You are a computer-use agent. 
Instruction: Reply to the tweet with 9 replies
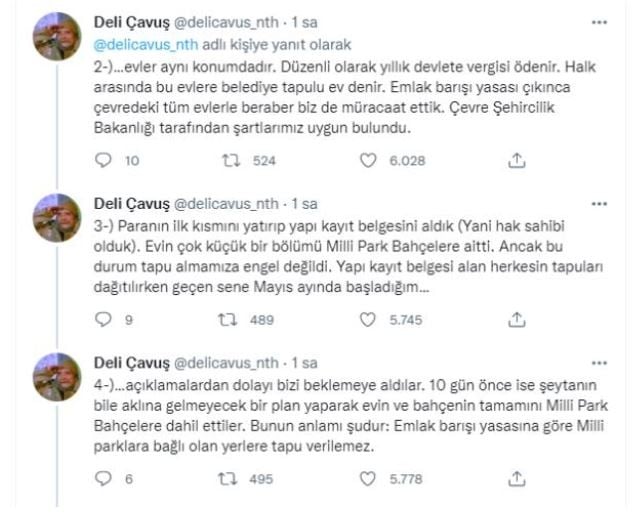point(101,320)
